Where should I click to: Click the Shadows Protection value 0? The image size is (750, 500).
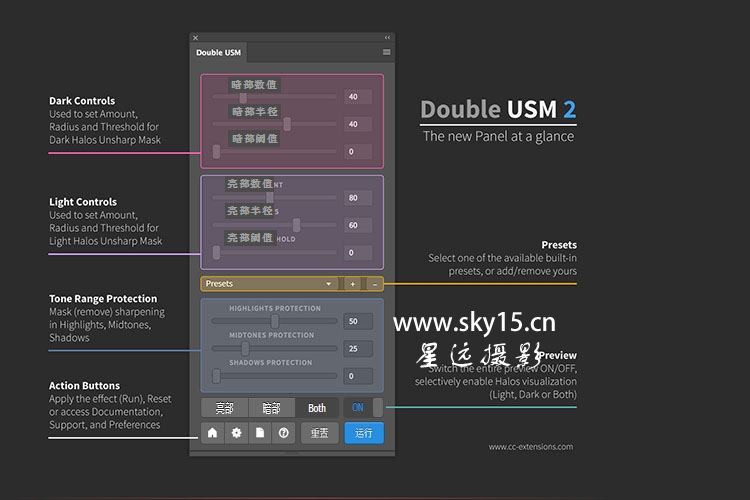click(358, 376)
